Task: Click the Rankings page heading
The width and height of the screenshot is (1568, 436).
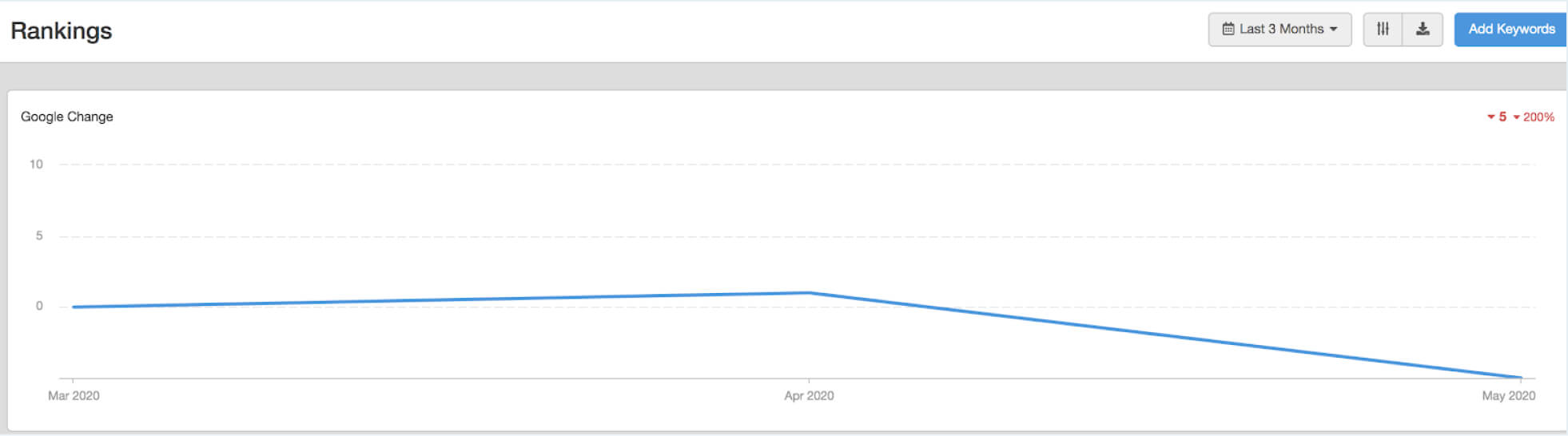Action: 62,31
